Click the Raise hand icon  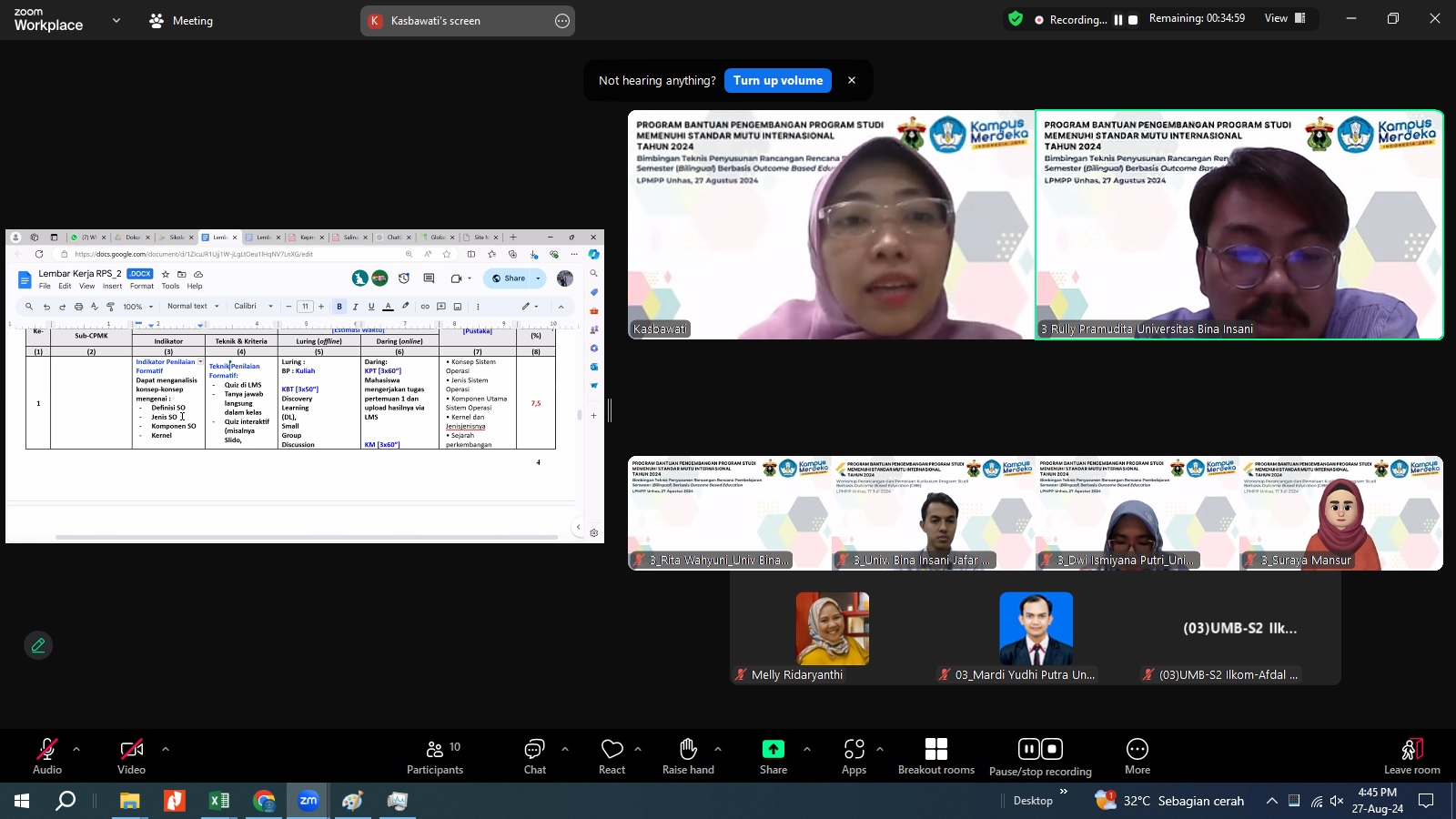coord(688,755)
